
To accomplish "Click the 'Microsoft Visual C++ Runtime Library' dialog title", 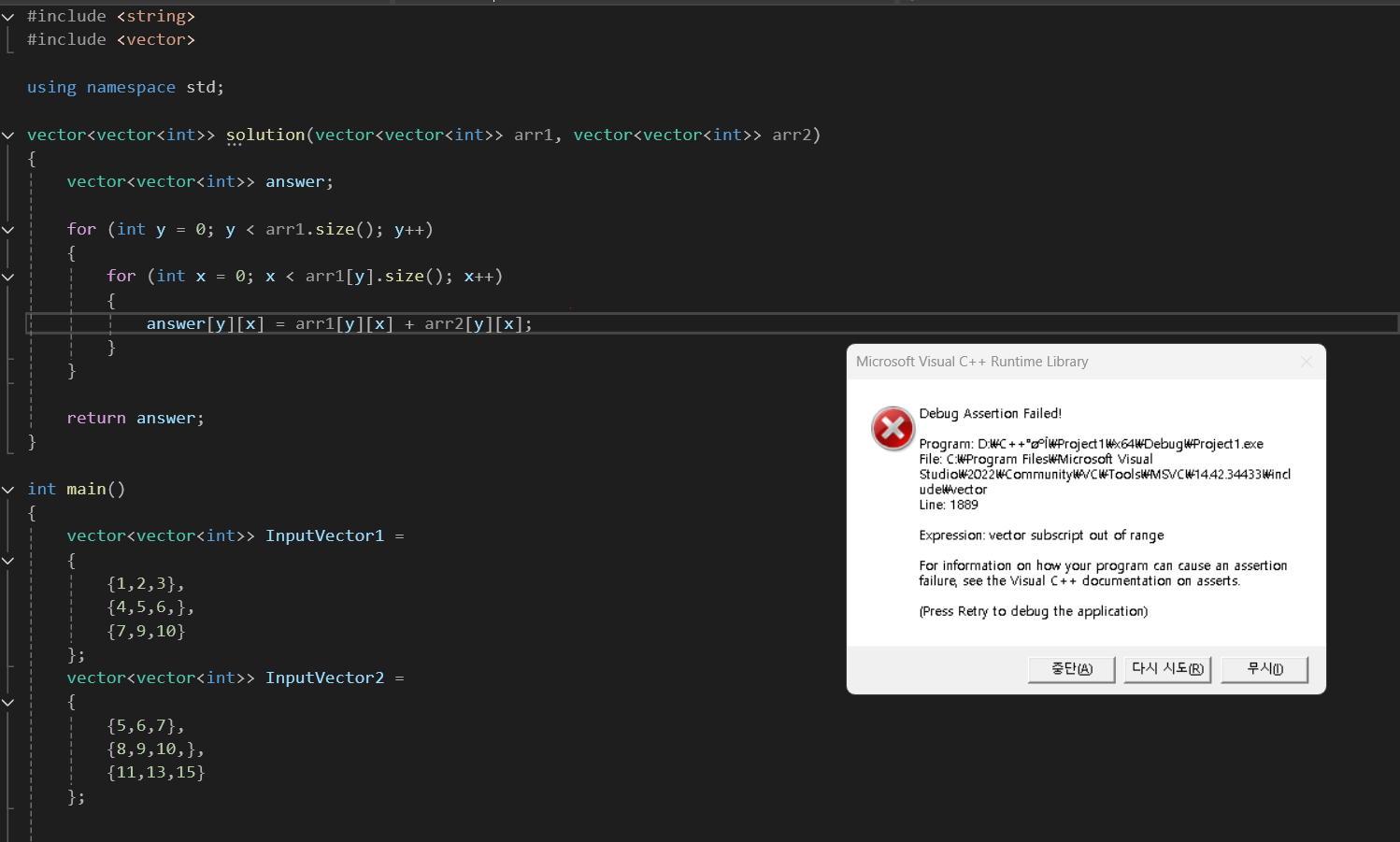I will 972,362.
